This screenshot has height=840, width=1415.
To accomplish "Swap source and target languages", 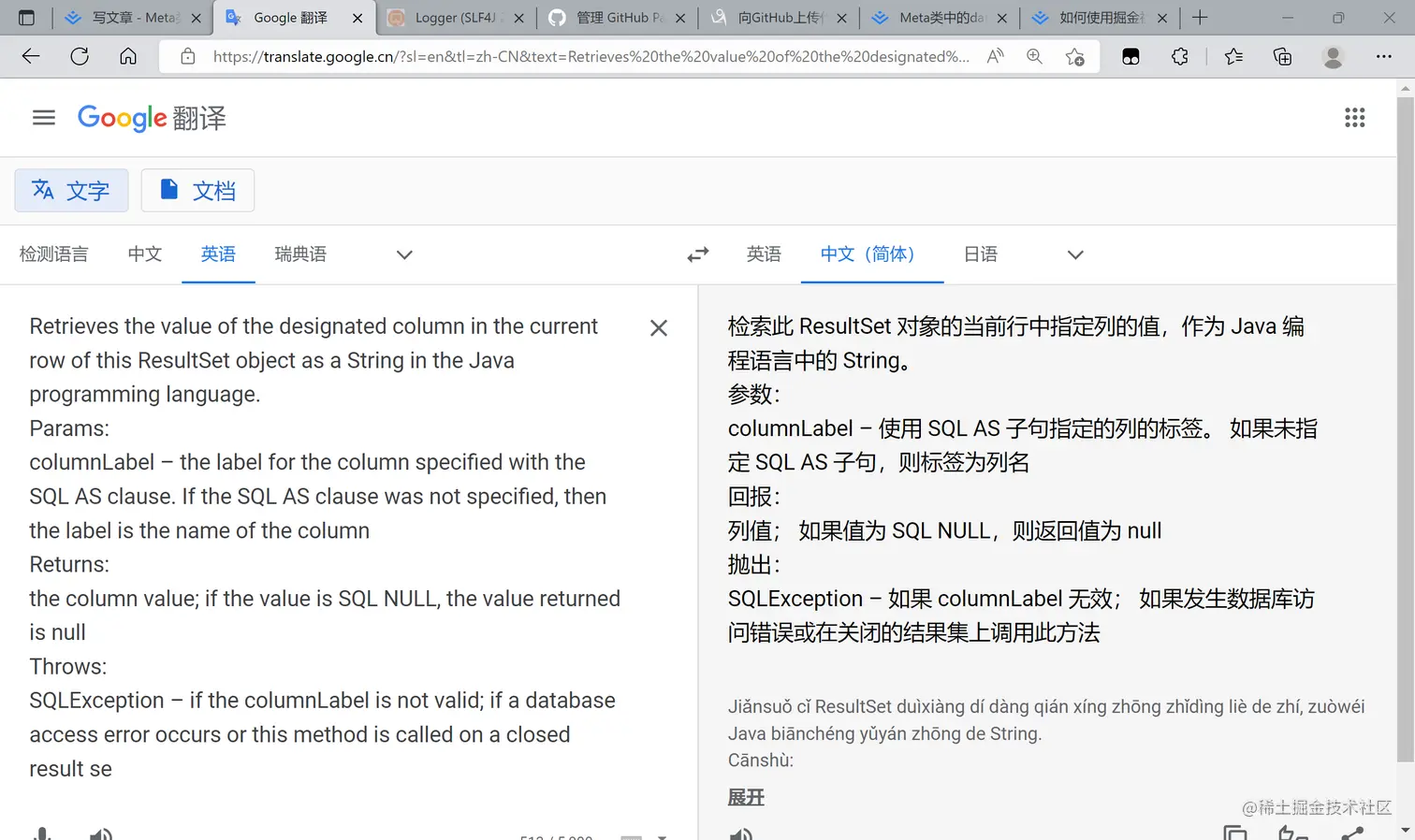I will pyautogui.click(x=698, y=254).
